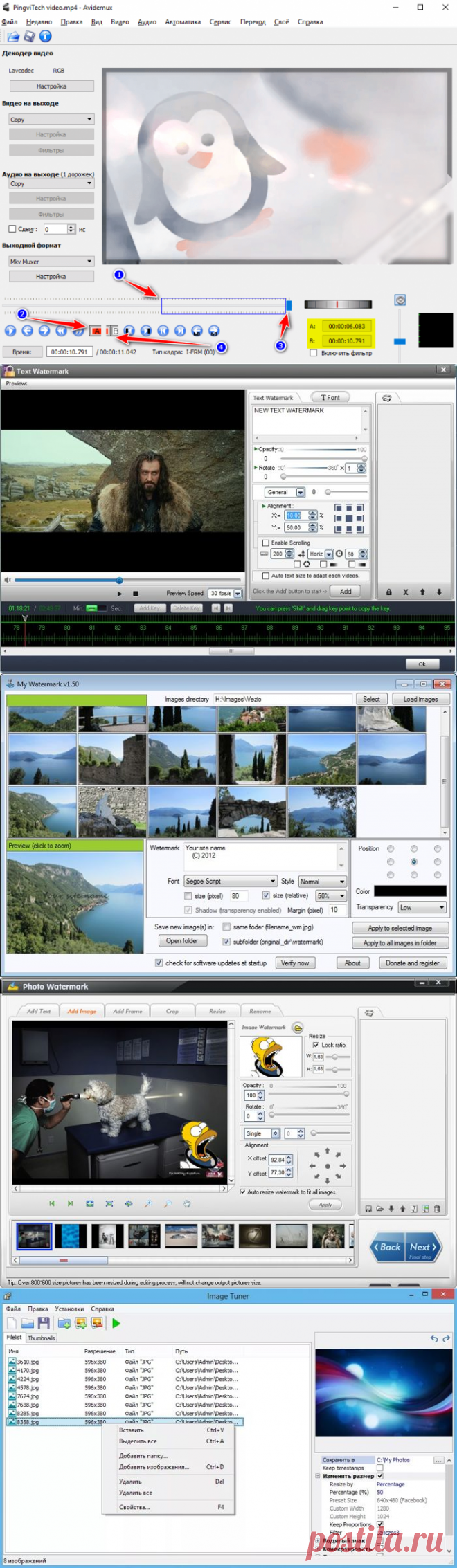This screenshot has width=457, height=1568.
Task: Click the zoom in magnifier in Photo Watermark
Action: 148,1204
